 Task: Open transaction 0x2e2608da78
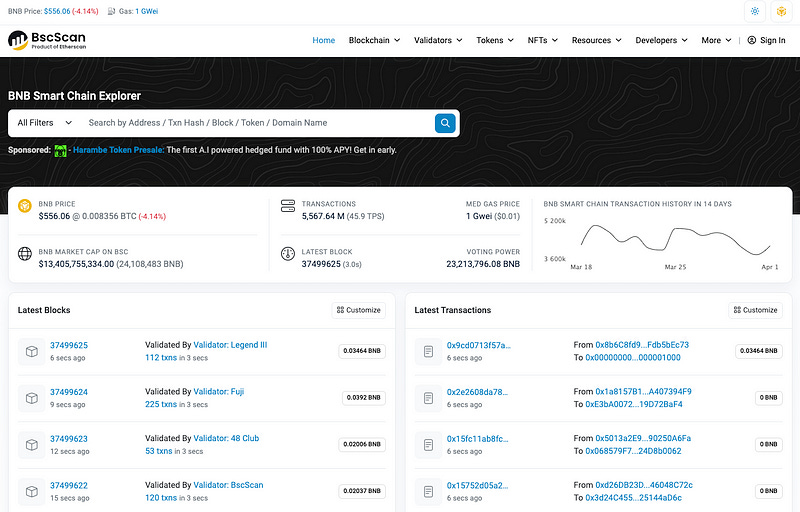[x=477, y=392]
